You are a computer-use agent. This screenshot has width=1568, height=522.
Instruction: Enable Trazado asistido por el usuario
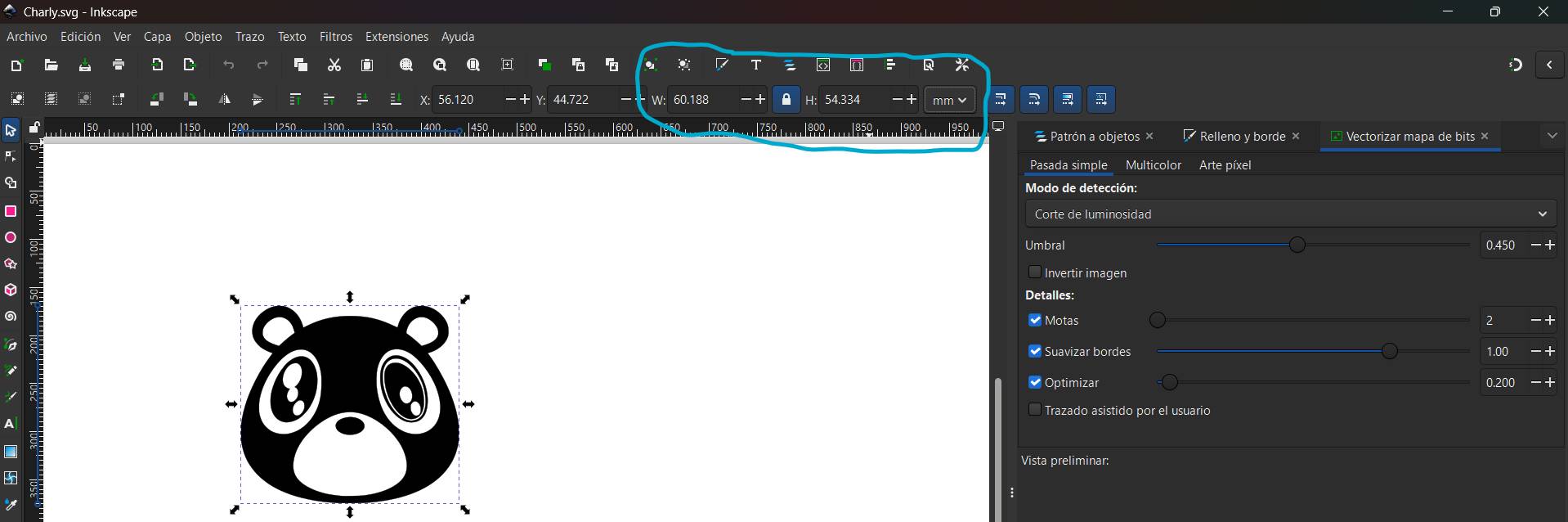pyautogui.click(x=1035, y=410)
